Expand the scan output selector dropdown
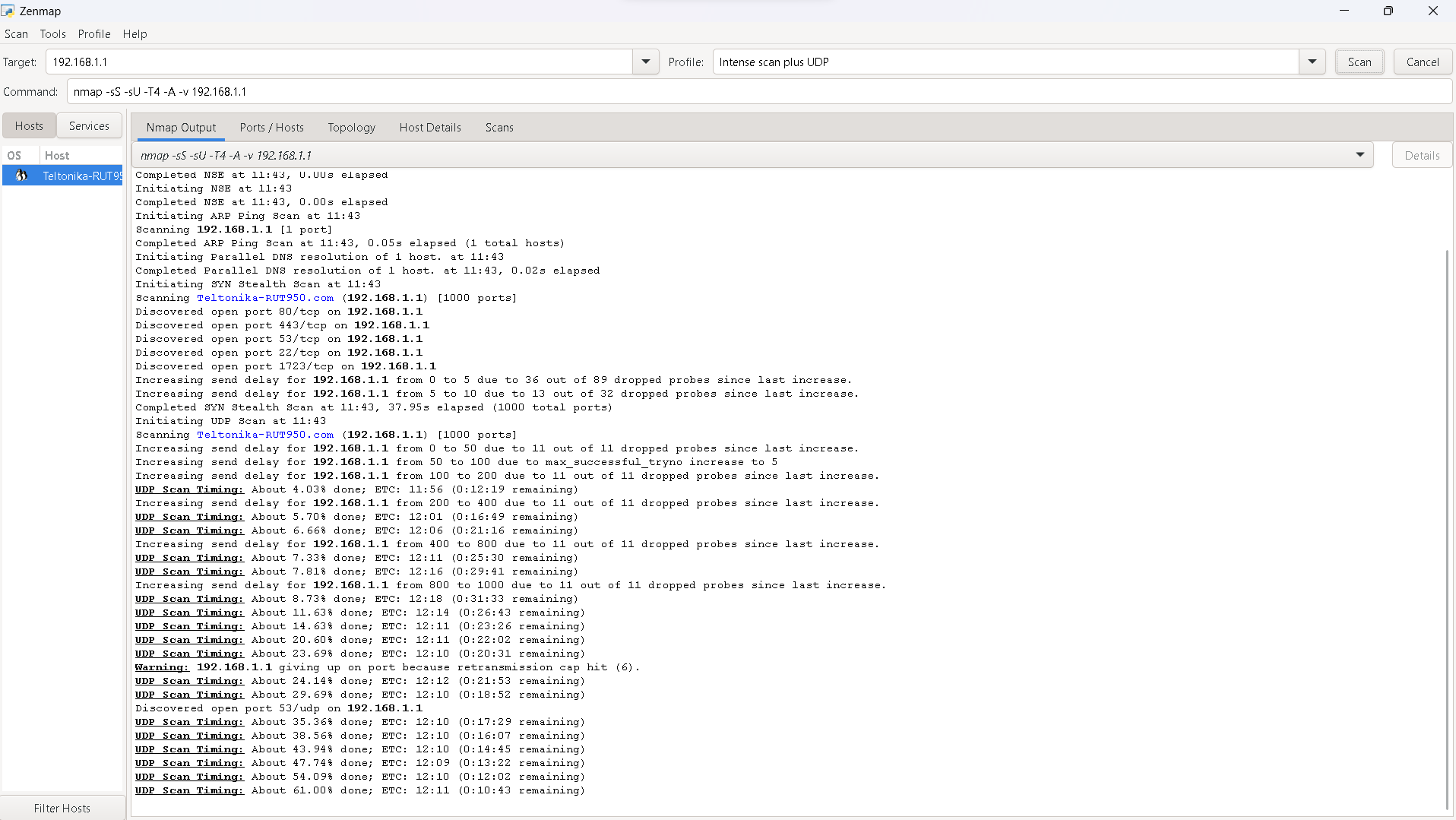The image size is (1456, 820). [1359, 155]
